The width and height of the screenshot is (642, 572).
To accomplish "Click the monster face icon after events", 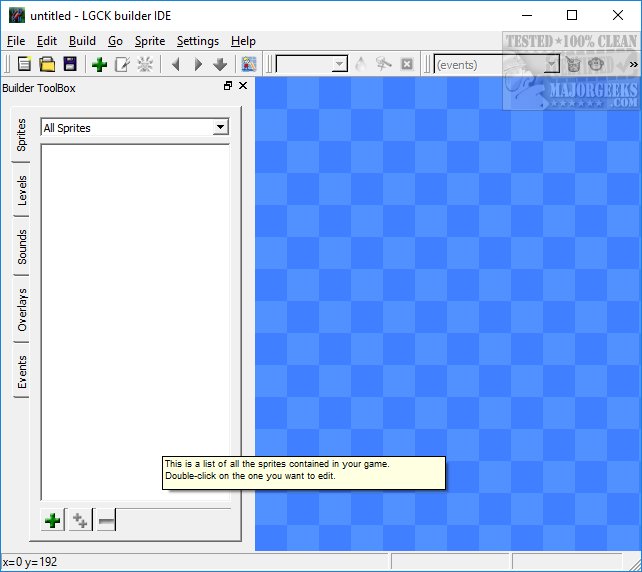I will coord(573,64).
